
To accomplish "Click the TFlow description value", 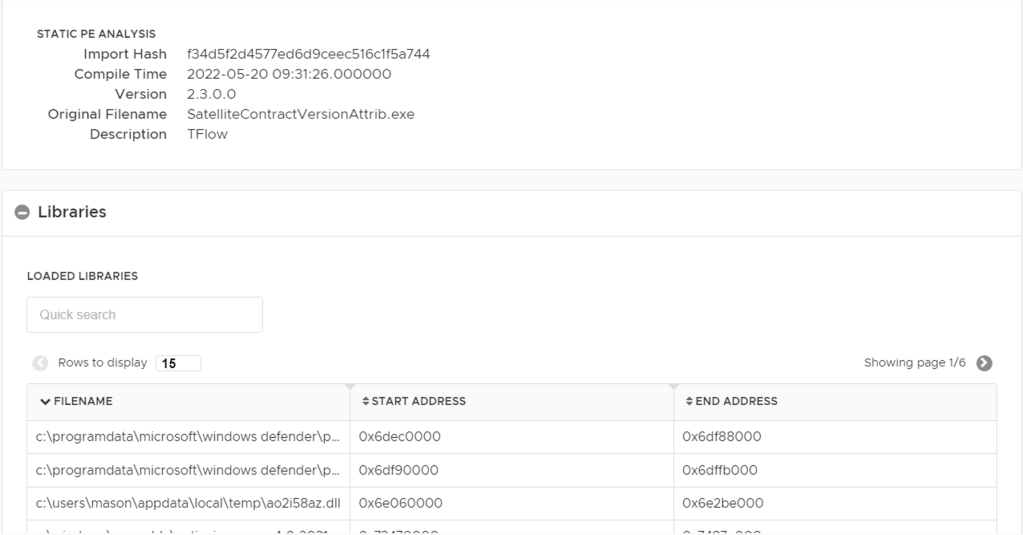I will coord(207,134).
